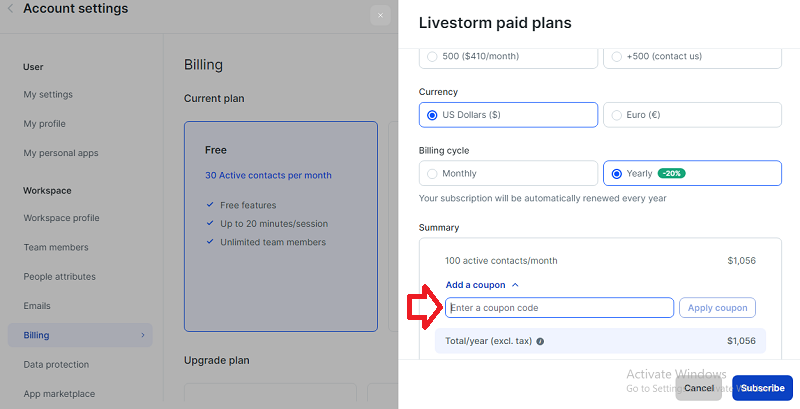Viewport: 800px width, 409px height.
Task: Choose Yearly billing cycle
Action: click(692, 173)
